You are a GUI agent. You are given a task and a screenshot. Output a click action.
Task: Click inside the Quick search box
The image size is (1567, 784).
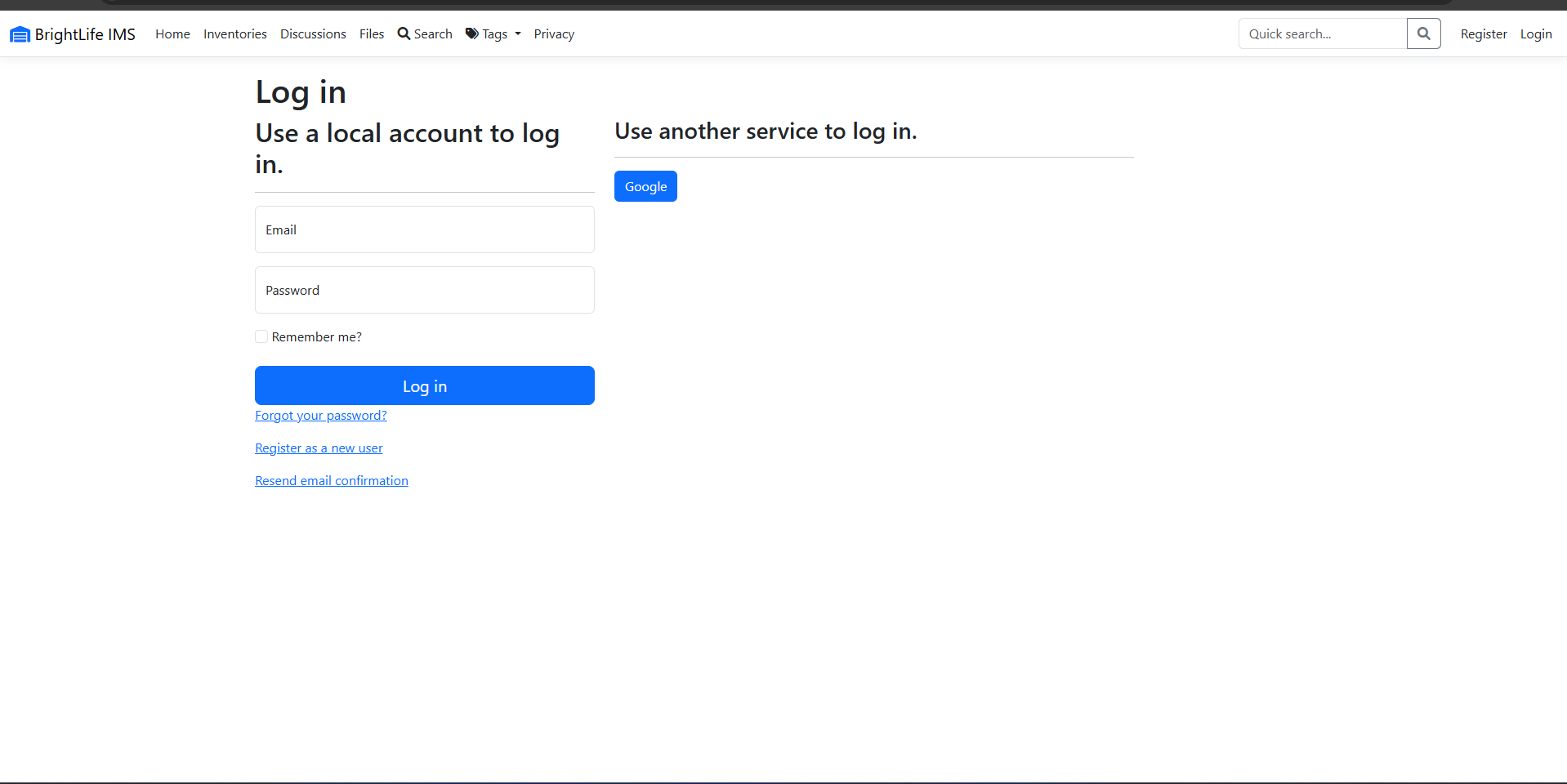pos(1322,33)
